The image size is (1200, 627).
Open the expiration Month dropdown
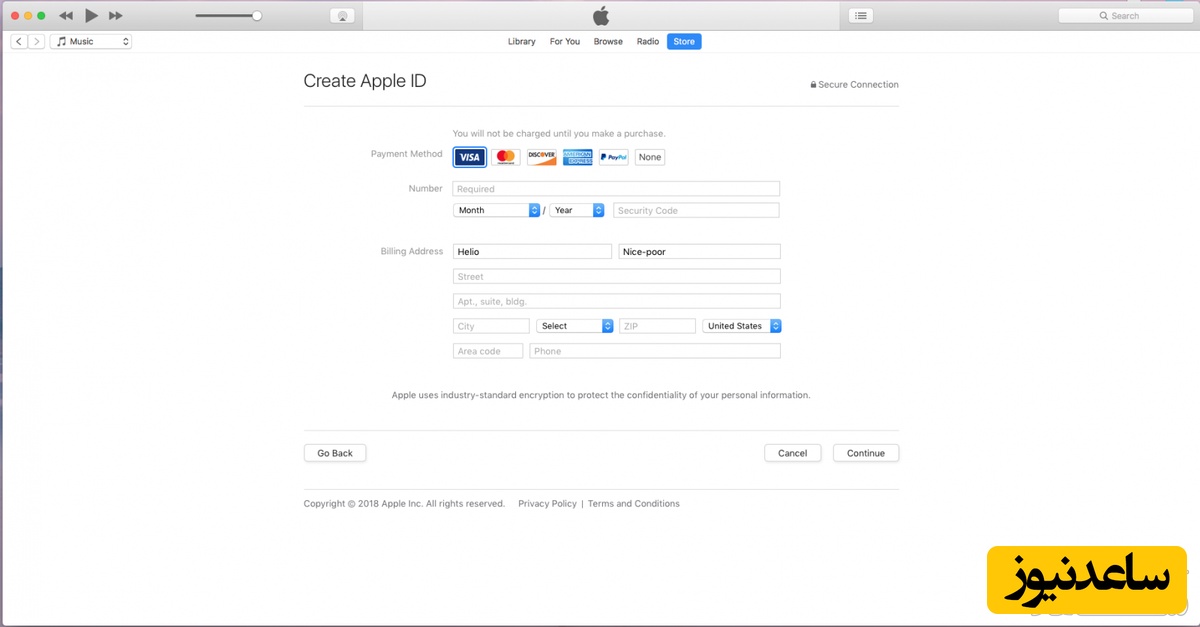498,210
